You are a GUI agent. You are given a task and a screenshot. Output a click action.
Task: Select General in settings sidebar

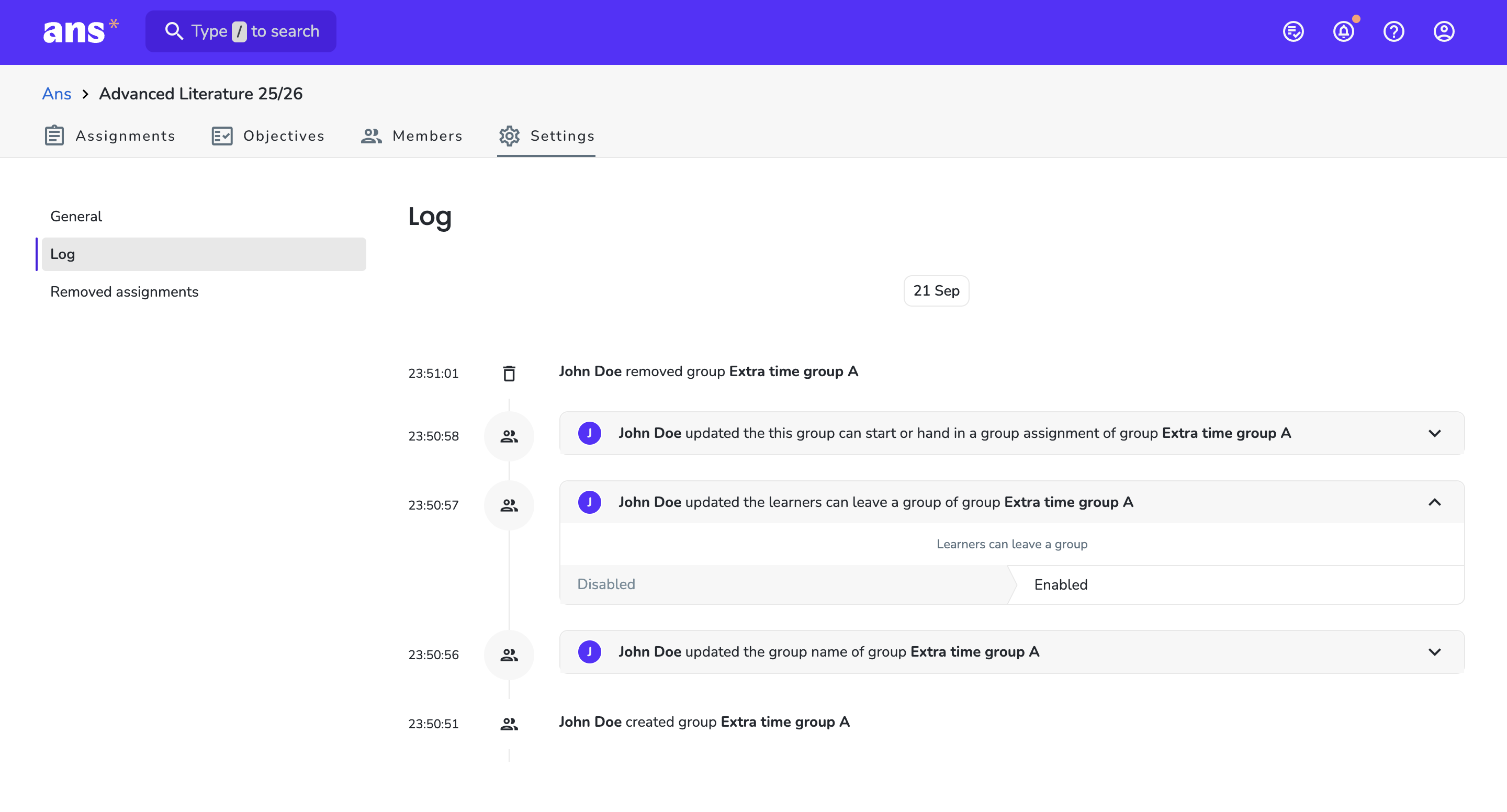76,217
